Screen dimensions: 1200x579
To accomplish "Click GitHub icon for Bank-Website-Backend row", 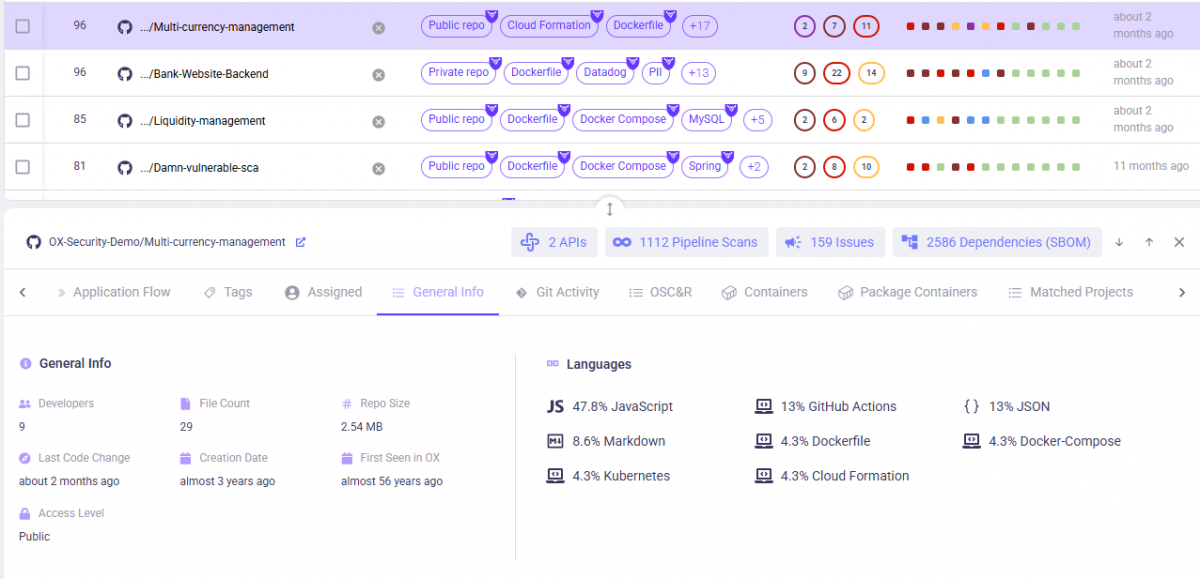I will [x=125, y=74].
